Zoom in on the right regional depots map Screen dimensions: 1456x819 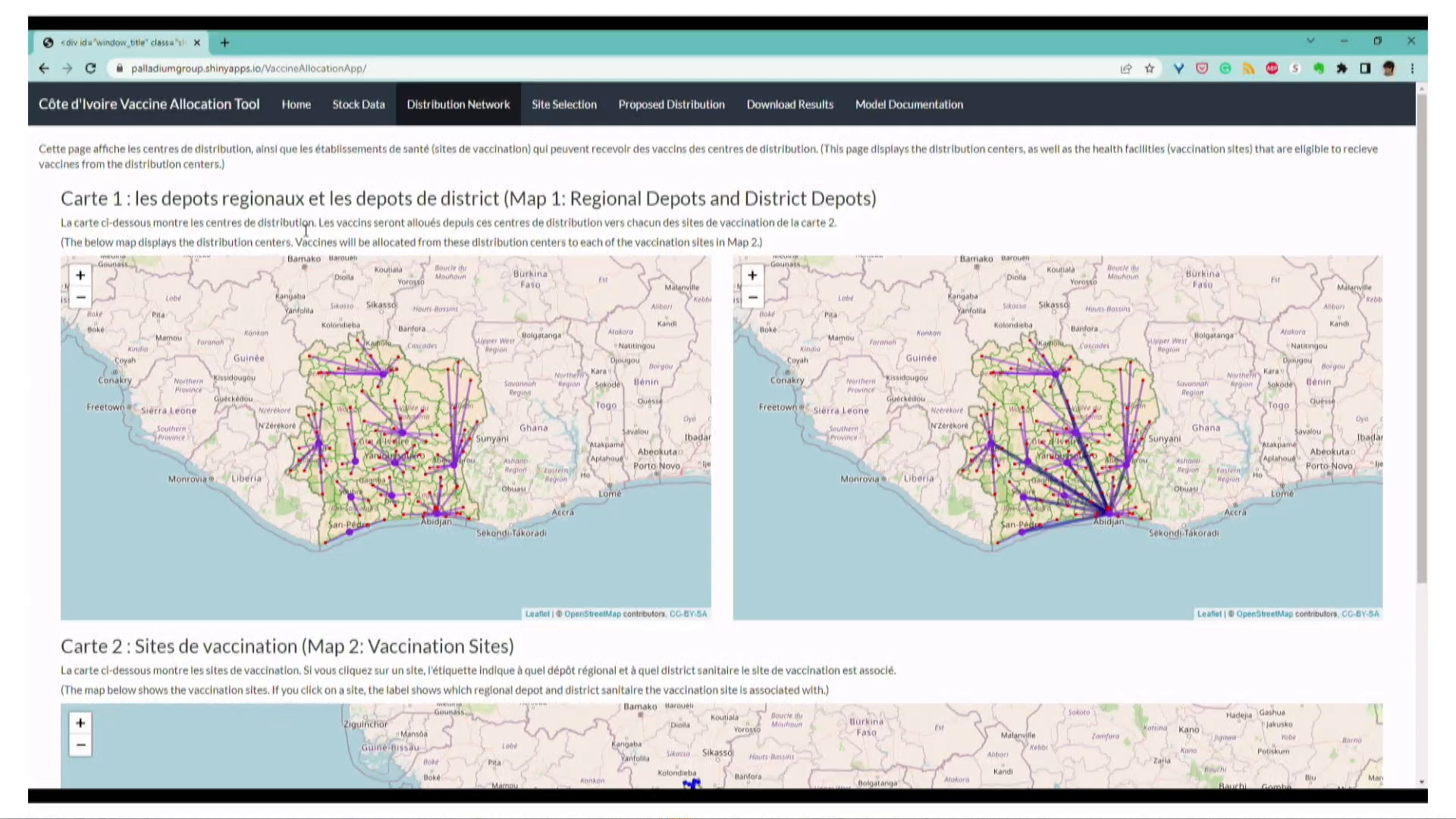(752, 275)
